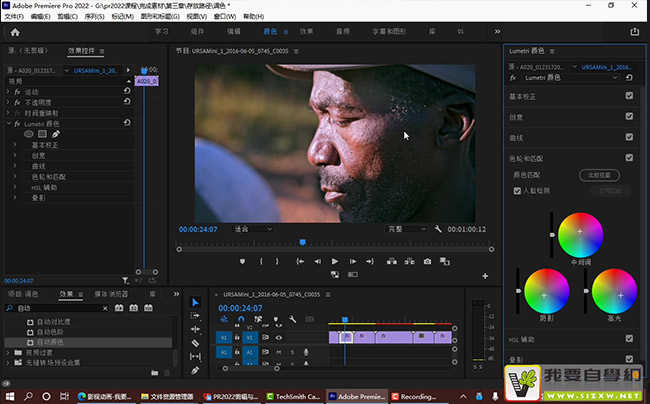Click the Lift button

392,261
